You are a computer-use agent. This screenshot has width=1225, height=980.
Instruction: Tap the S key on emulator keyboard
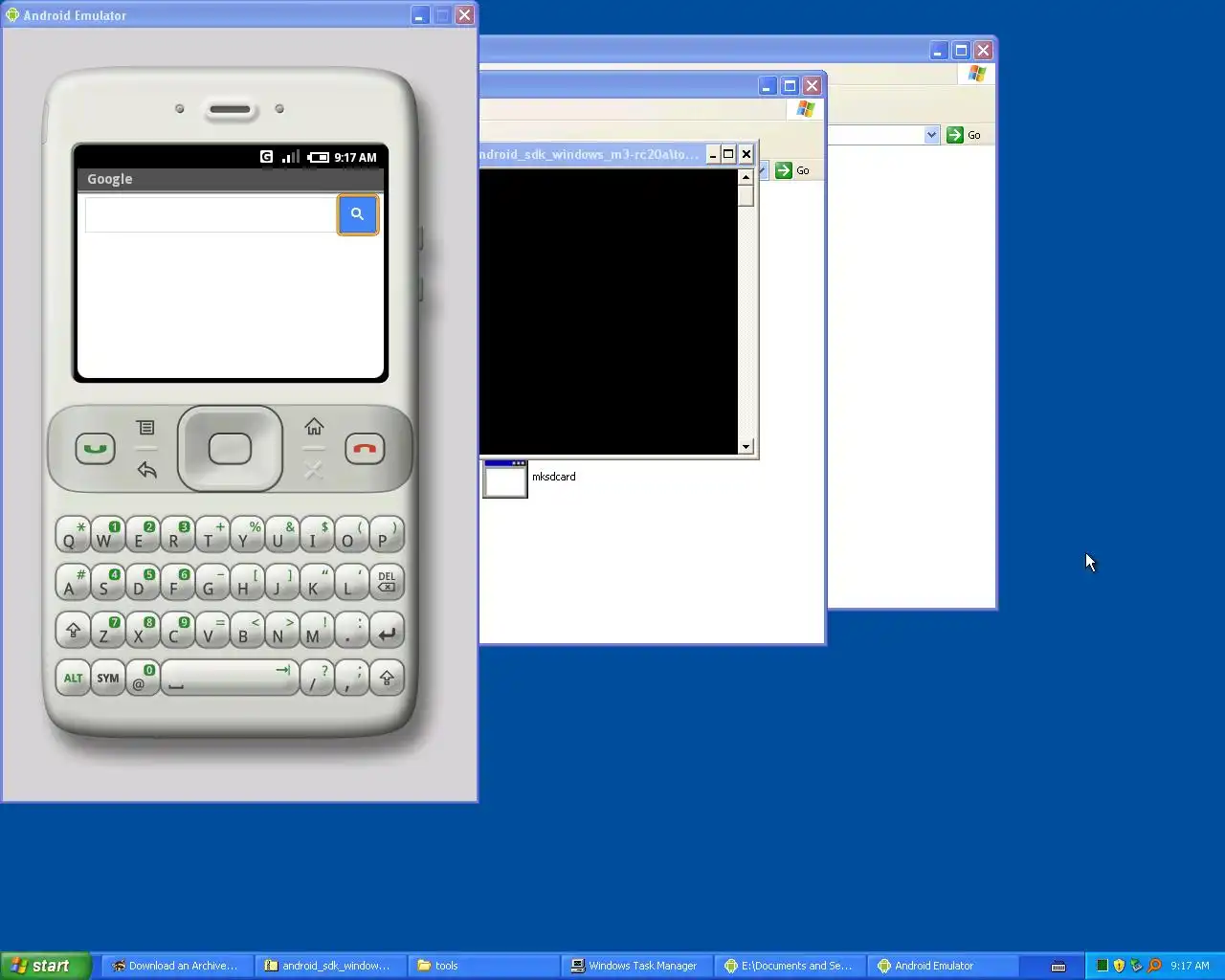click(x=107, y=582)
